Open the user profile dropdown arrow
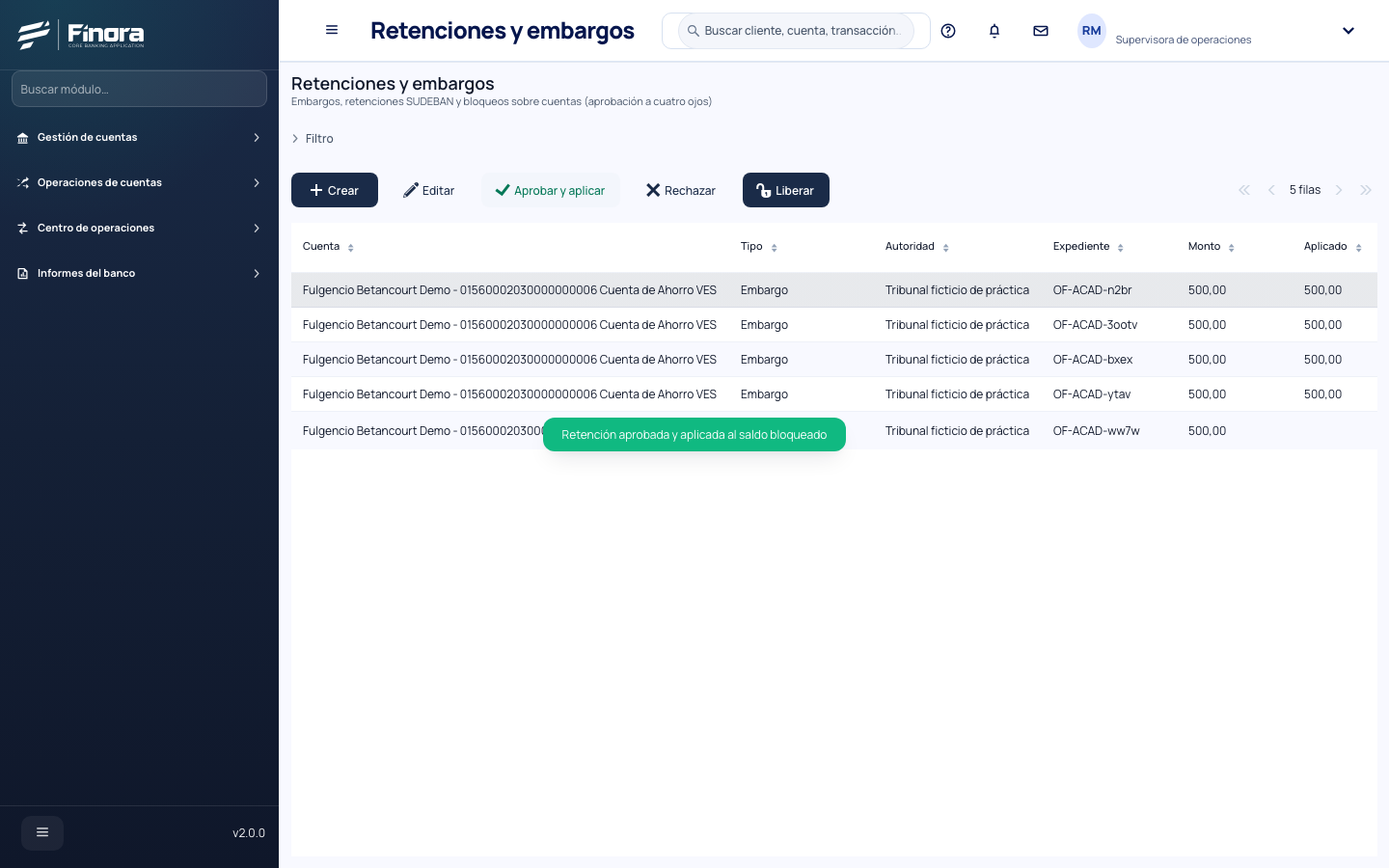This screenshot has height=868, width=1389. pyautogui.click(x=1348, y=31)
